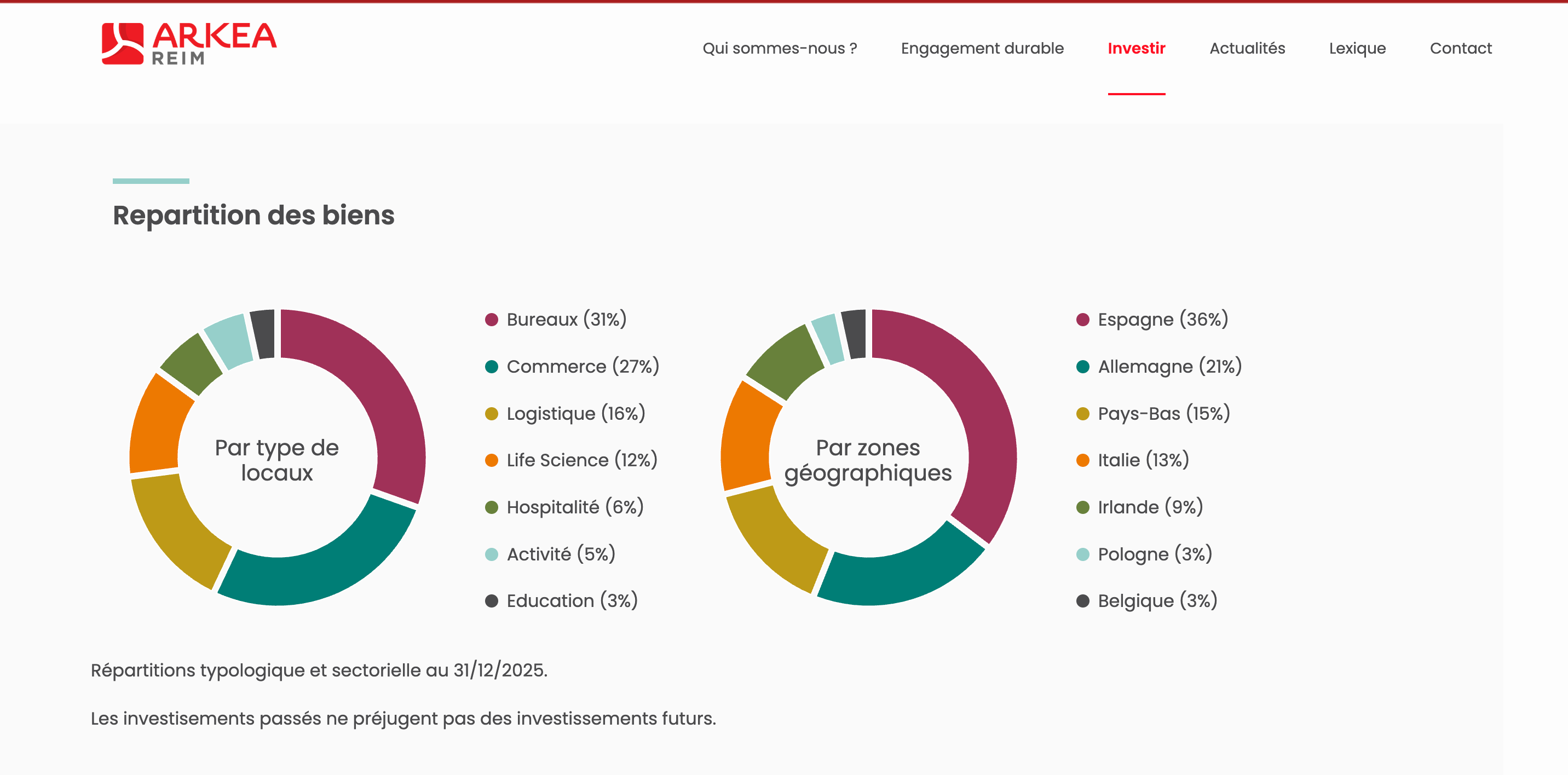Click the Pologne light blue legend dot

pos(1082,554)
